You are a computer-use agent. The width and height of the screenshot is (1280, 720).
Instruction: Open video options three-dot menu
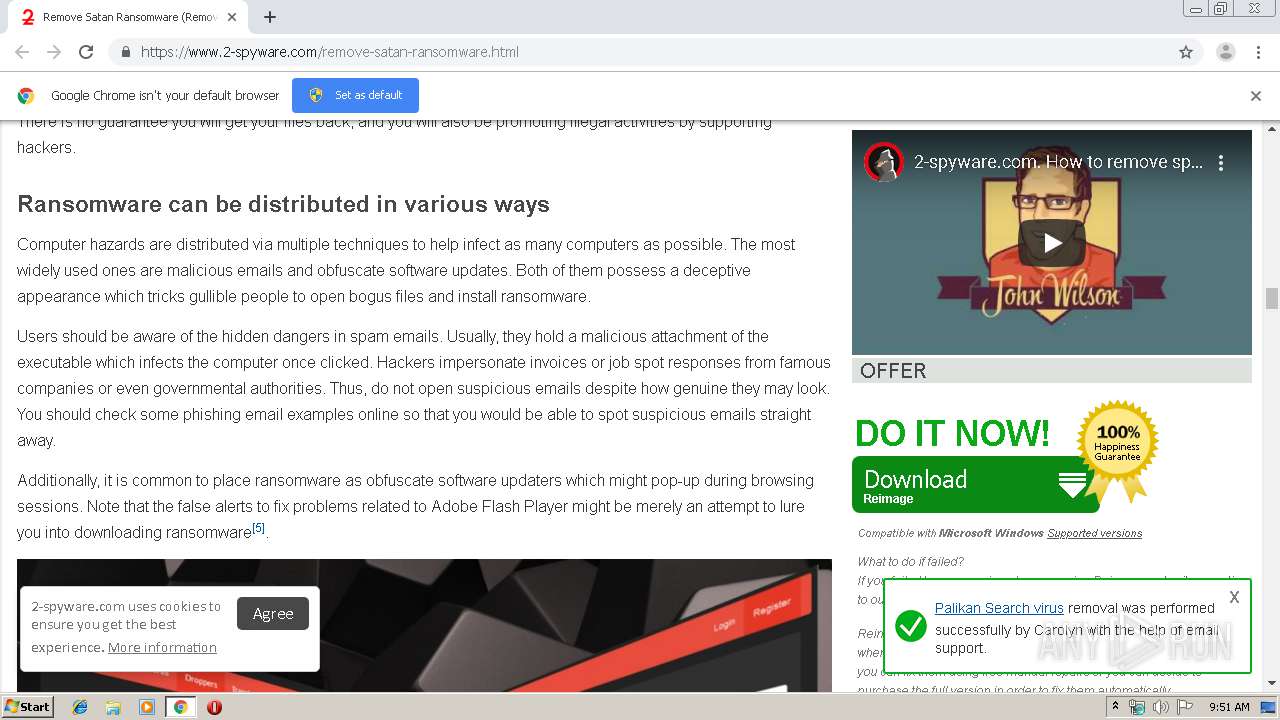click(x=1221, y=162)
